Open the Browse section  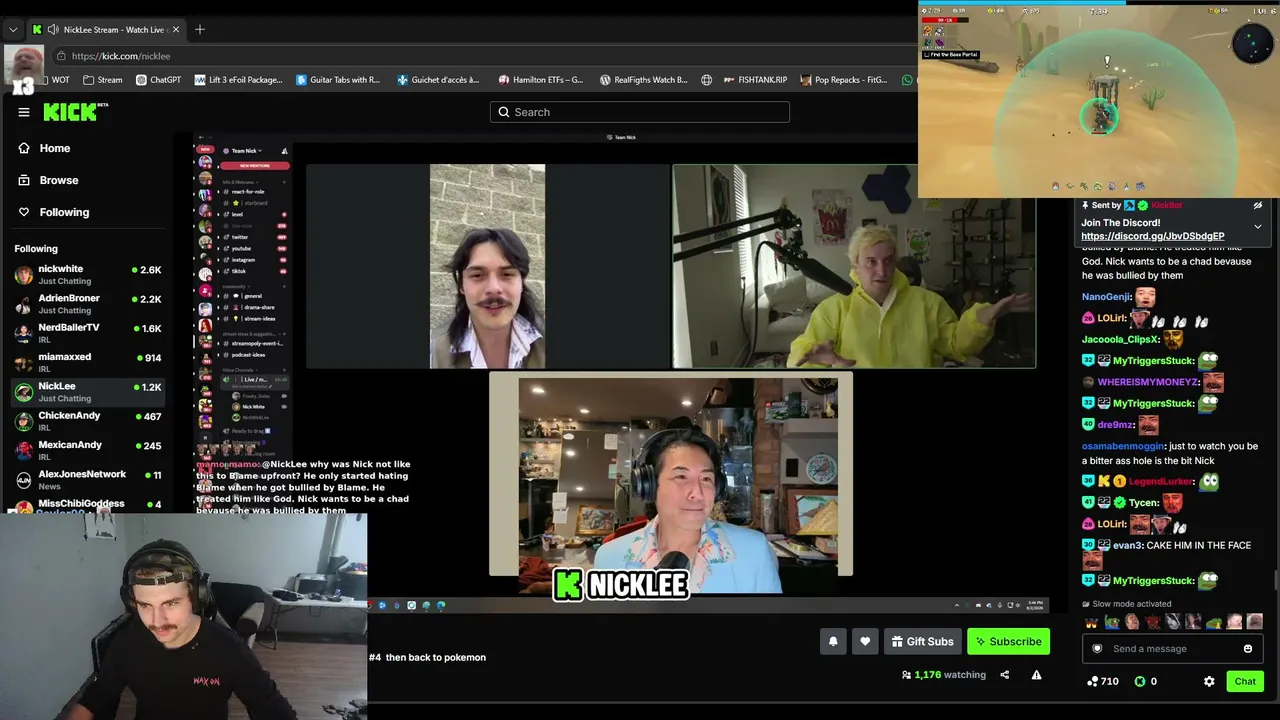pos(58,180)
